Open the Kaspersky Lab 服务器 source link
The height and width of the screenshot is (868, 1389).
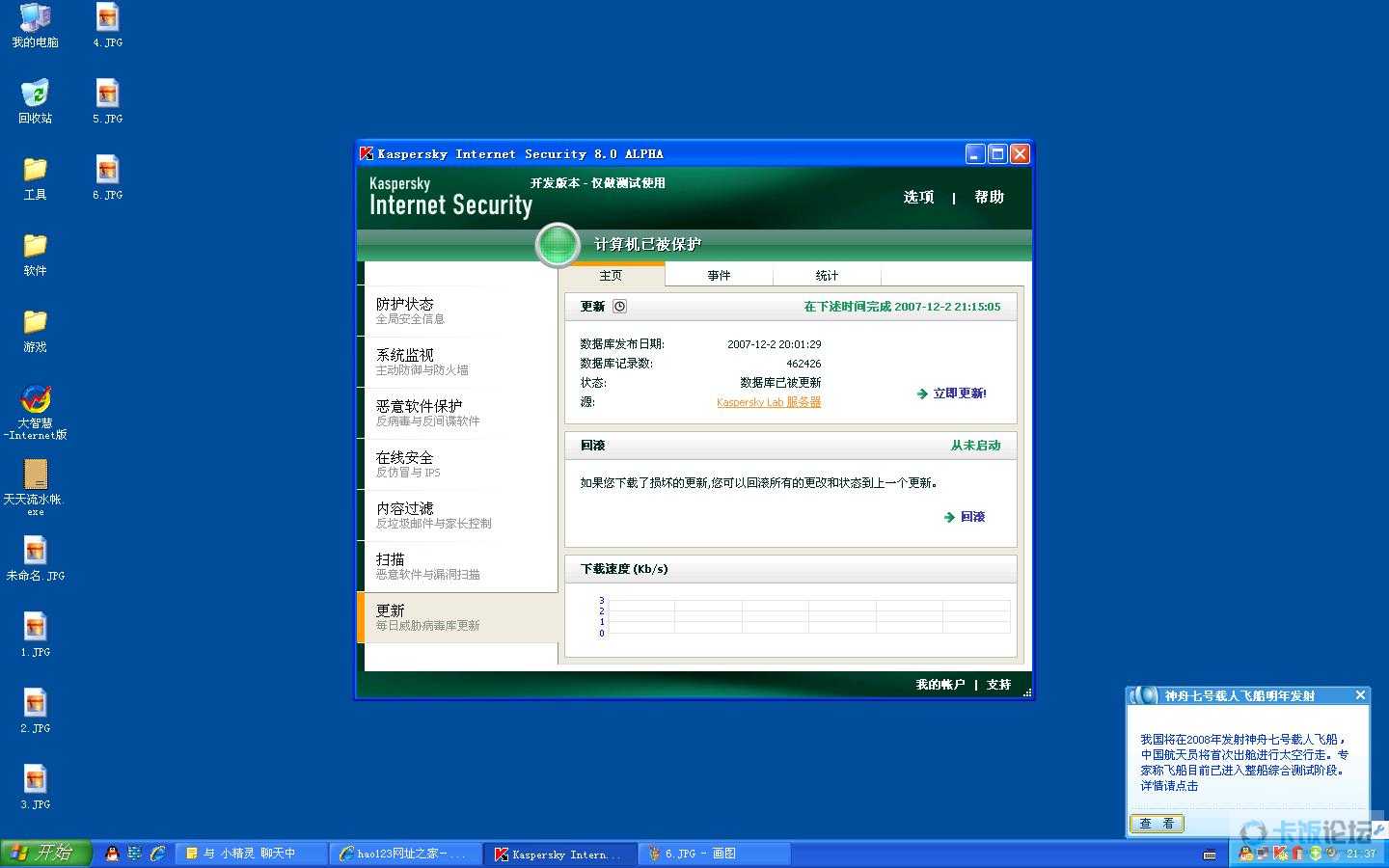pyautogui.click(x=769, y=402)
